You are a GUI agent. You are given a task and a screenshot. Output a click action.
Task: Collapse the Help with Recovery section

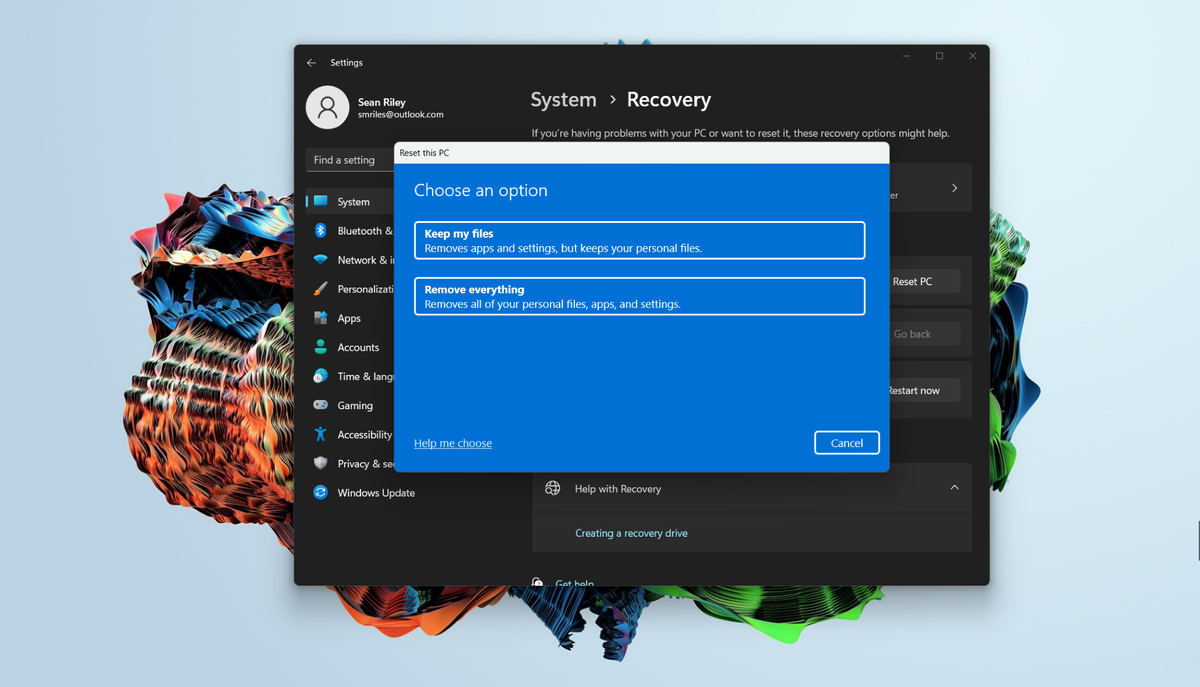pos(953,488)
